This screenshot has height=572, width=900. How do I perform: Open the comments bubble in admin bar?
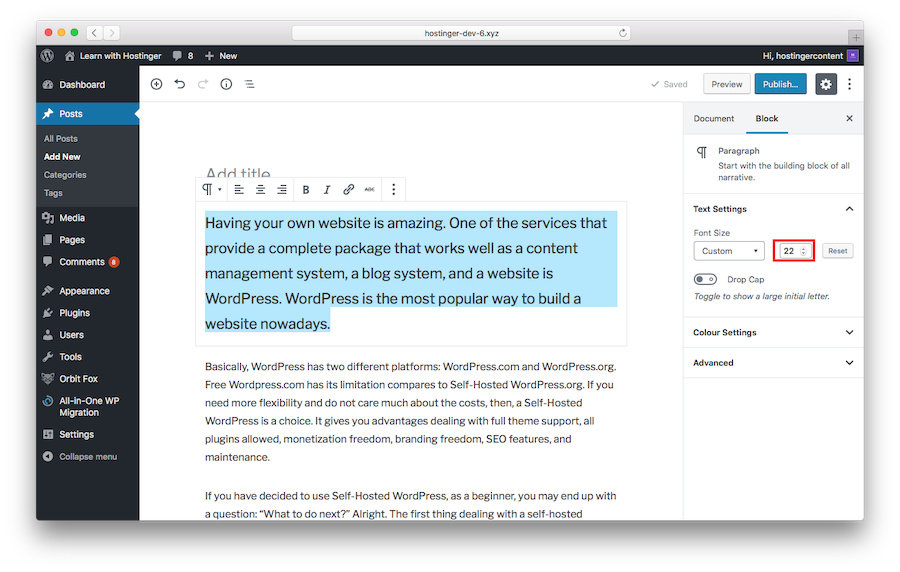(183, 56)
